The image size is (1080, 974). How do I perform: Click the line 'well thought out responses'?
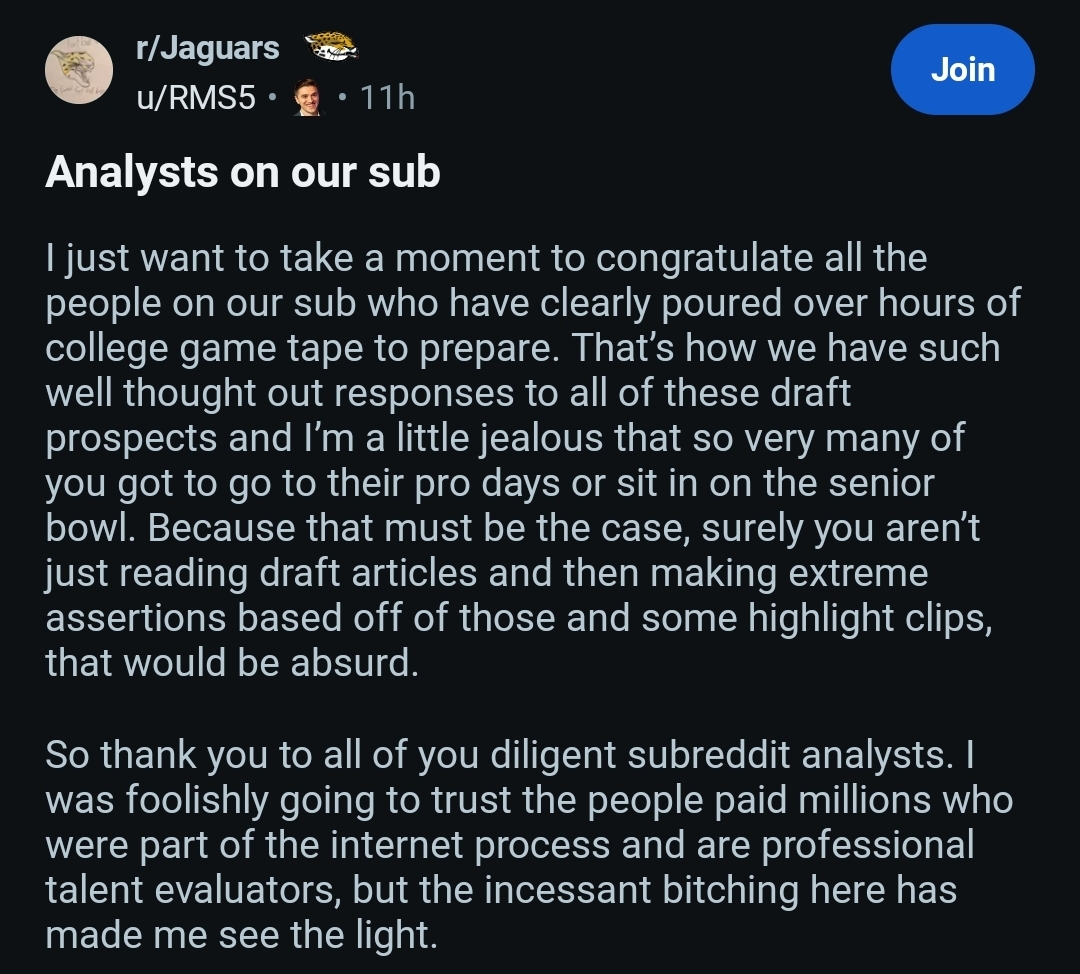pos(448,393)
